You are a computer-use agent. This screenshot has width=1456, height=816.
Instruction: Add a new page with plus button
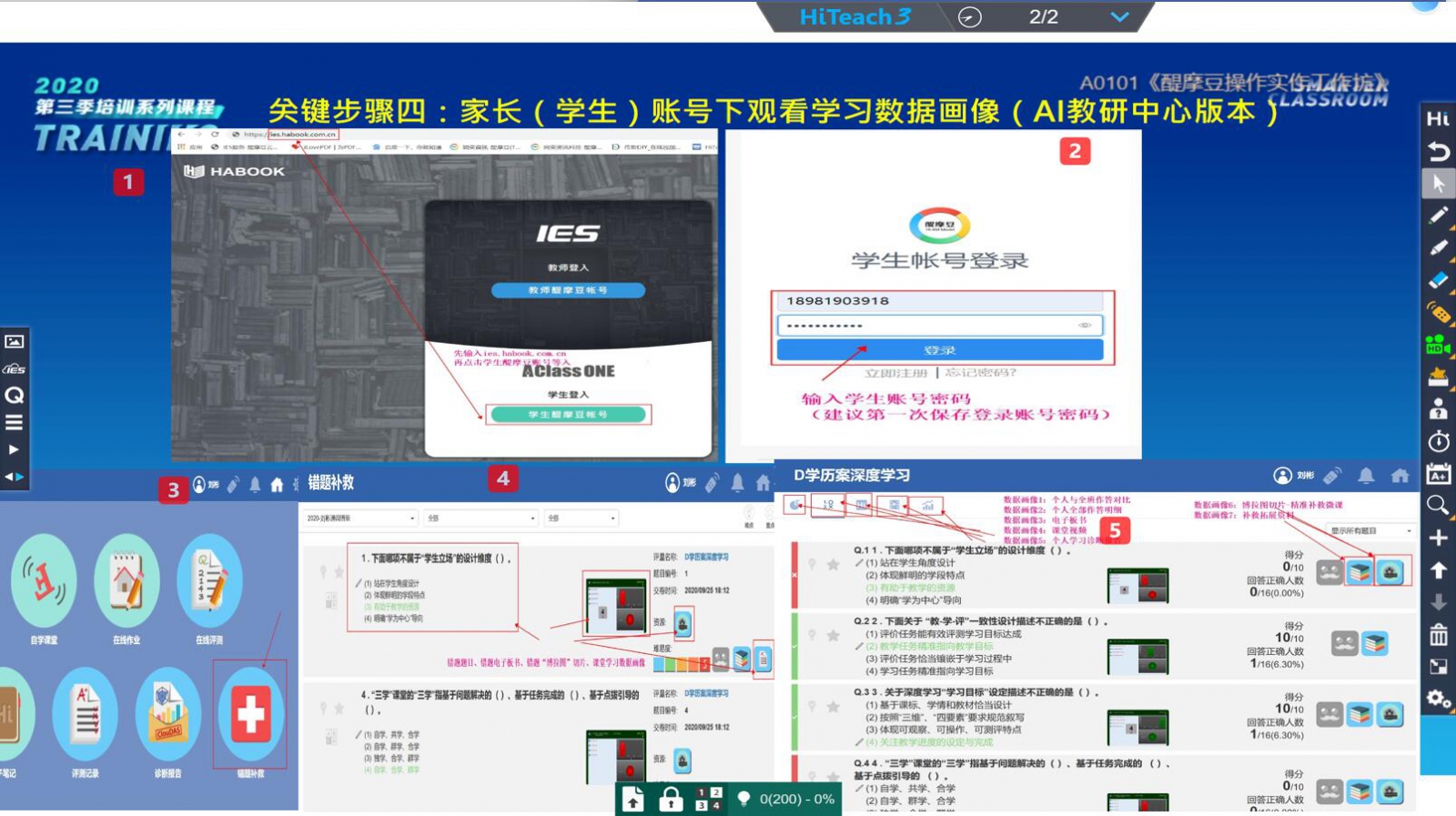[1438, 538]
